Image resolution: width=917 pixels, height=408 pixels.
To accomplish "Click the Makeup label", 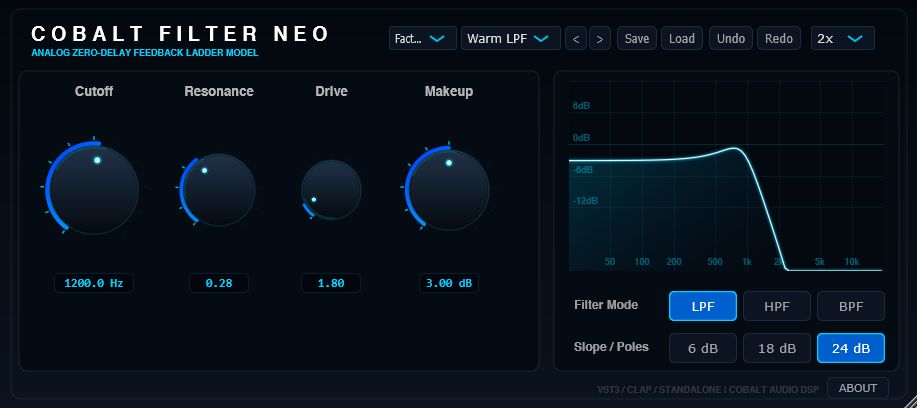I will click(x=449, y=92).
